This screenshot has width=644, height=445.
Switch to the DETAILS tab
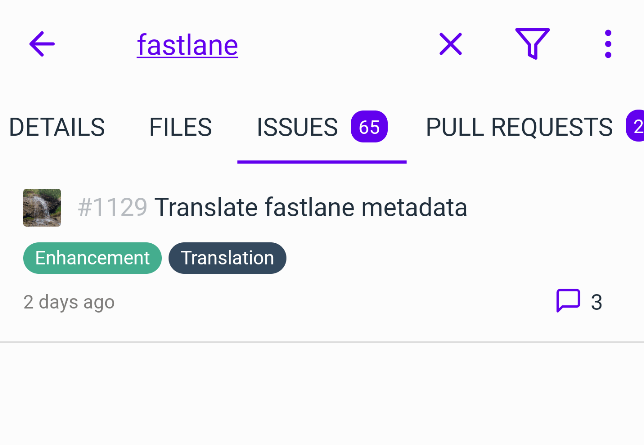tap(57, 127)
